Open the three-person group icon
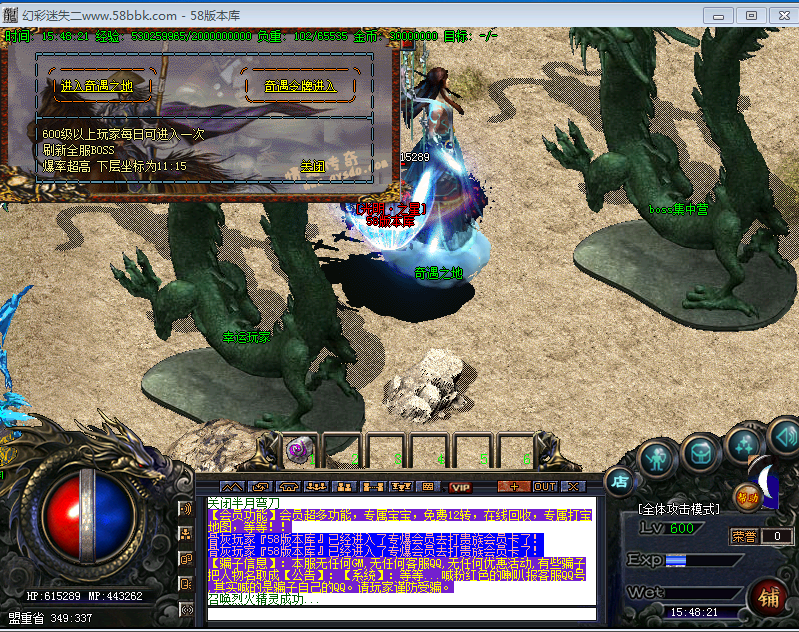 pyautogui.click(x=316, y=487)
